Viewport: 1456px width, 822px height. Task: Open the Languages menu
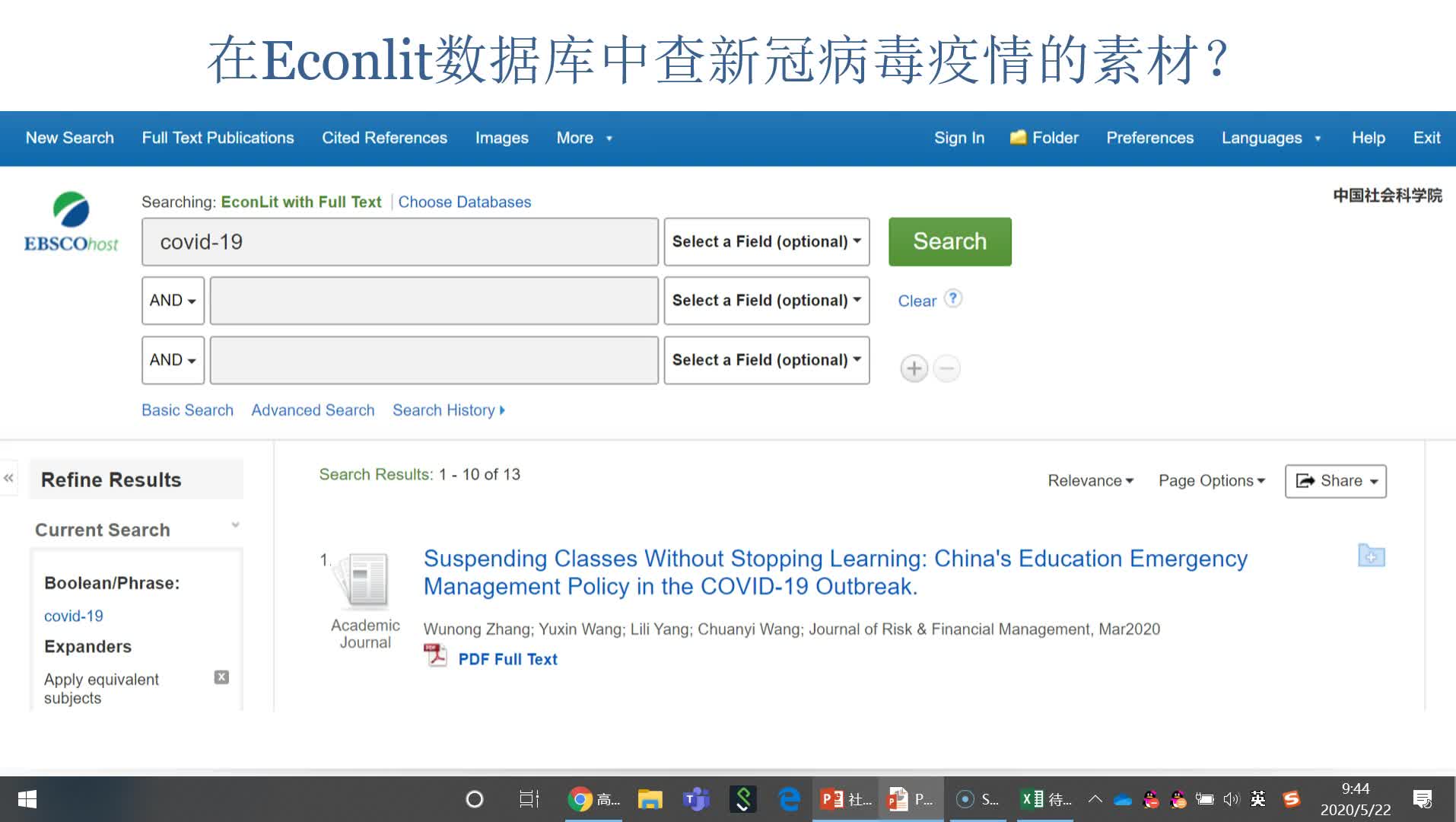[1270, 138]
